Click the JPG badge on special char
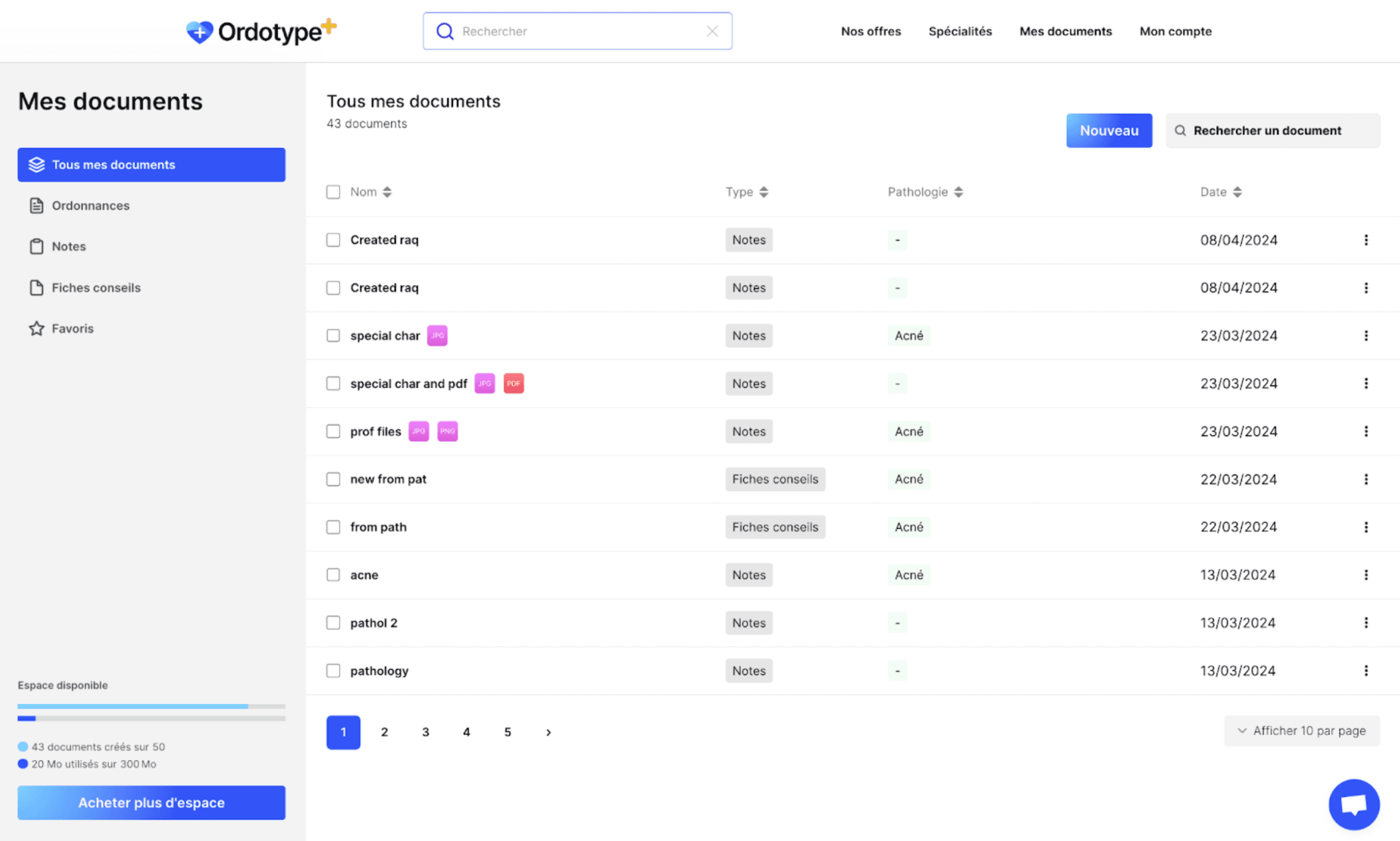Image resolution: width=1400 pixels, height=841 pixels. [437, 336]
